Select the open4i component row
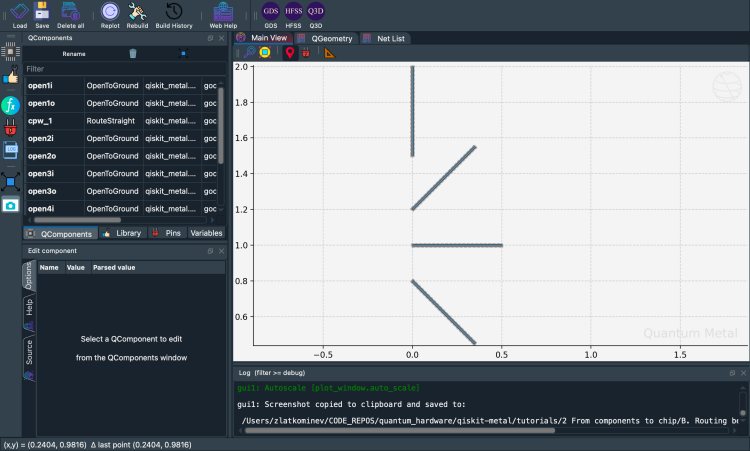This screenshot has height=451, width=750. click(x=121, y=209)
